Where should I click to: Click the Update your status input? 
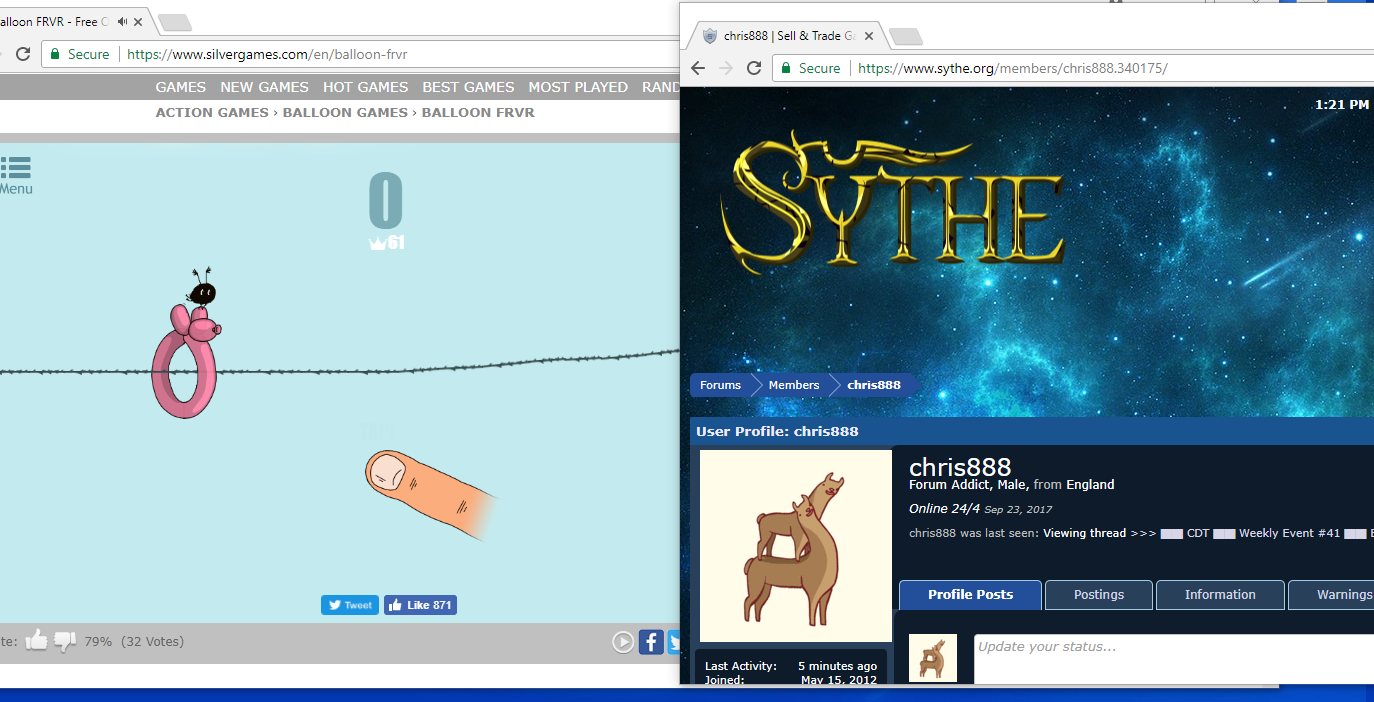coord(1174,659)
